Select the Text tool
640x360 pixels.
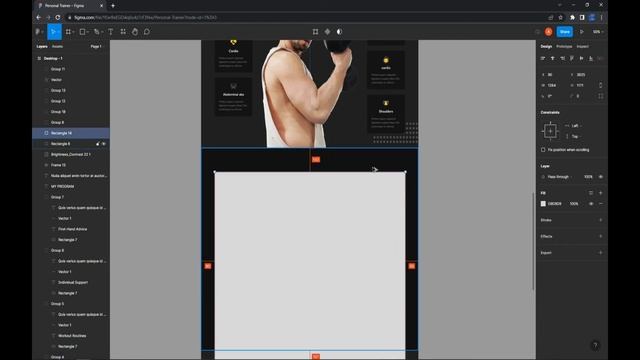point(111,31)
